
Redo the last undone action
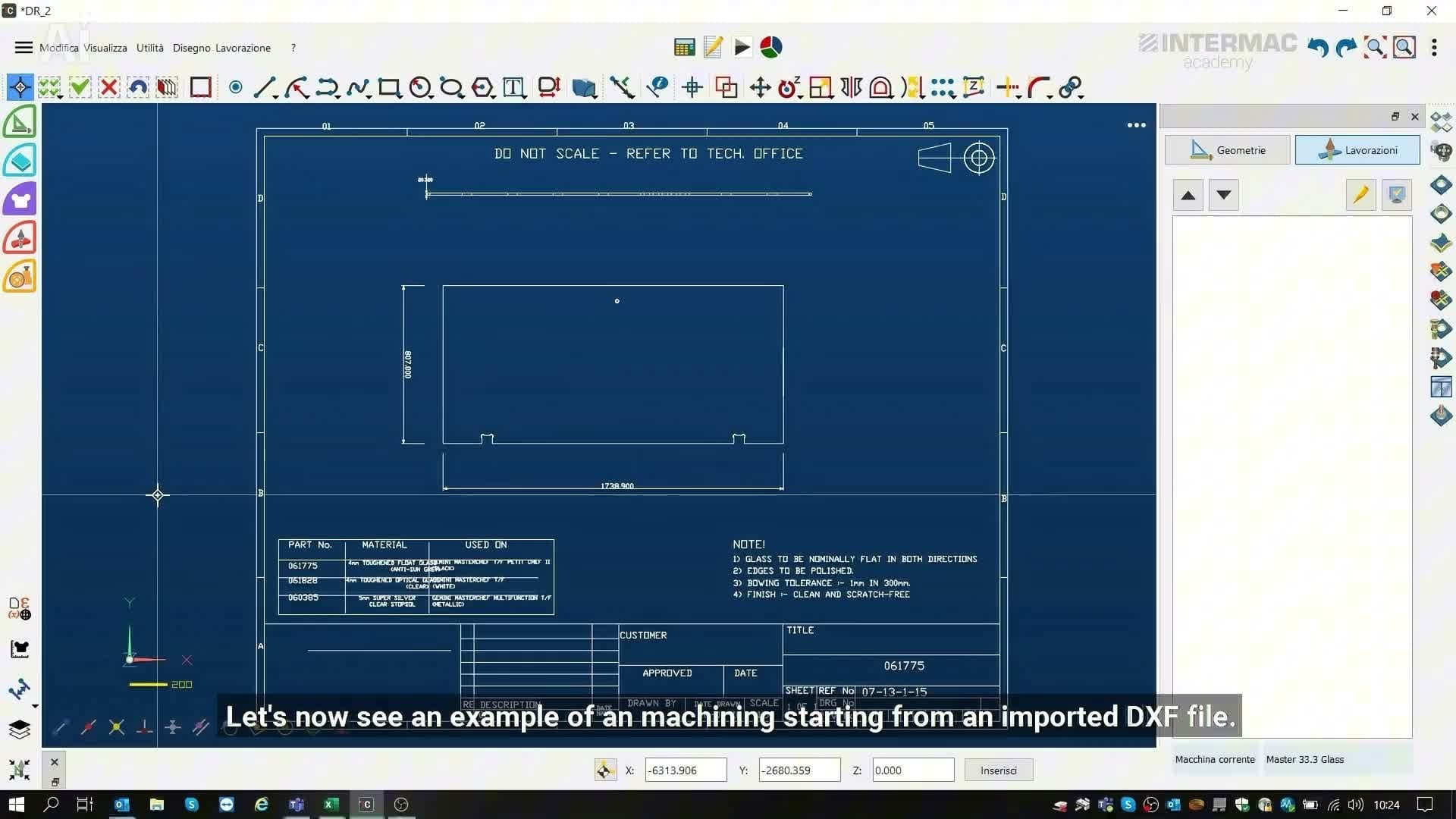pyautogui.click(x=1346, y=48)
